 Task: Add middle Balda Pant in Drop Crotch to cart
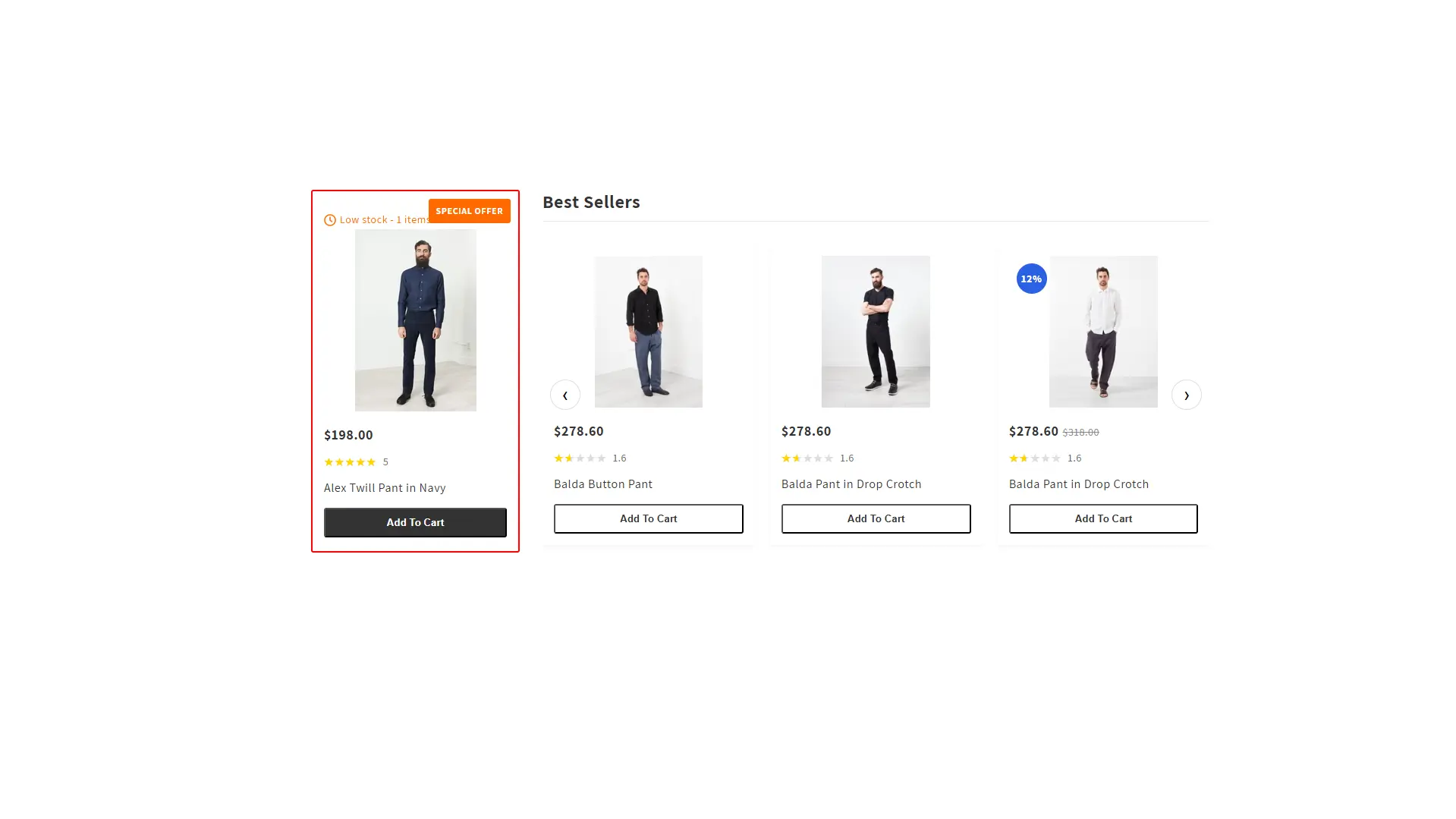point(876,518)
